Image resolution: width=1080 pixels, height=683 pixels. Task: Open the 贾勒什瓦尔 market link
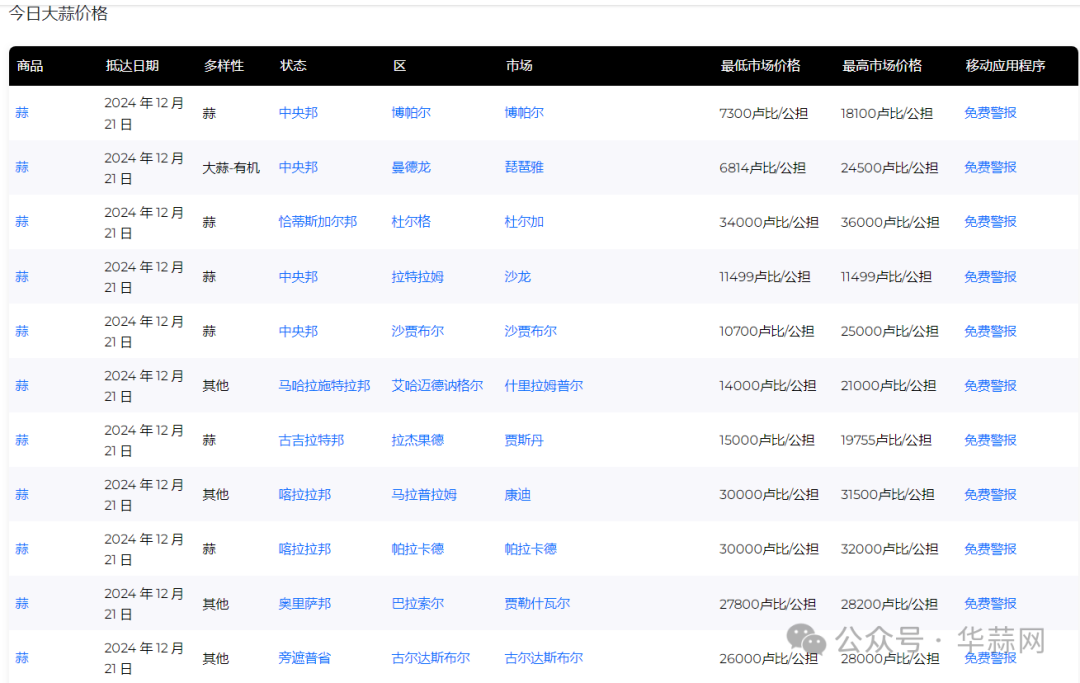[x=537, y=604]
